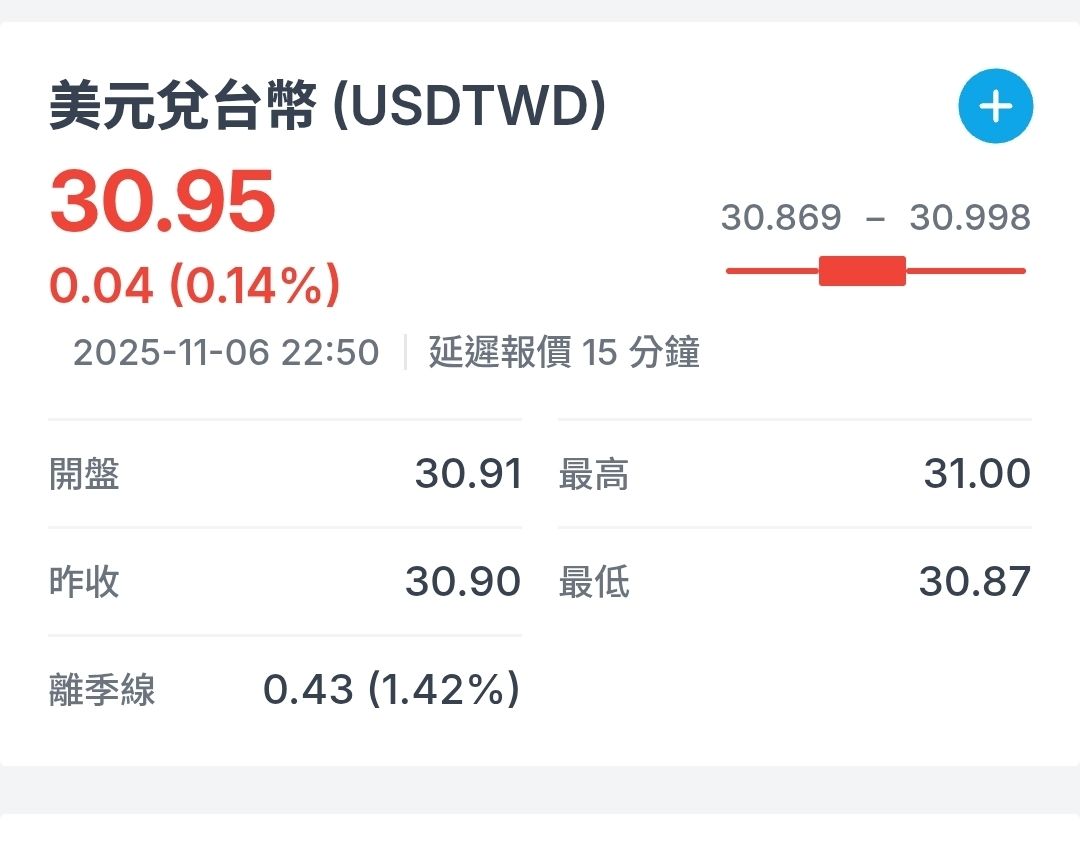
Task: Click the current price 30.95
Action: coord(162,201)
